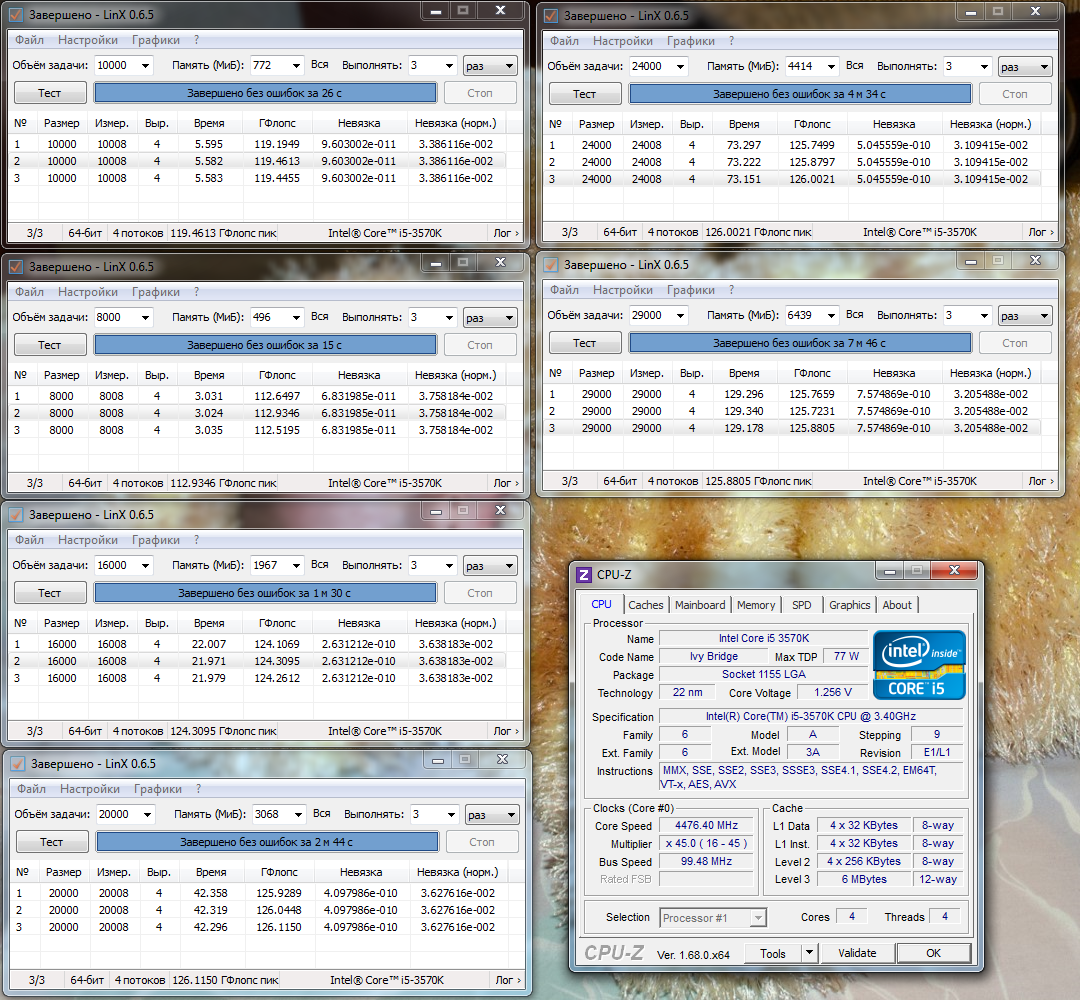The height and width of the screenshot is (1000, 1080).
Task: Open the Processor #1 selection dropdown in CPU-Z
Action: tap(758, 917)
